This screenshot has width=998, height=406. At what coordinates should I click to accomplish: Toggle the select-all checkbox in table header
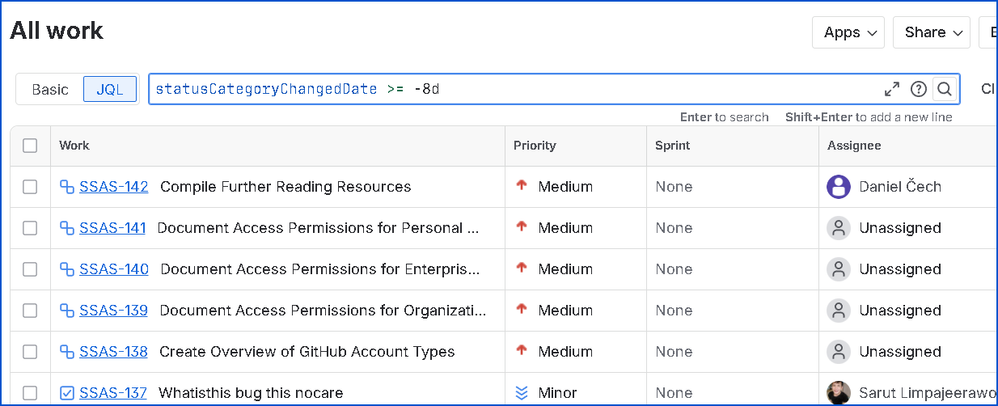tap(30, 146)
